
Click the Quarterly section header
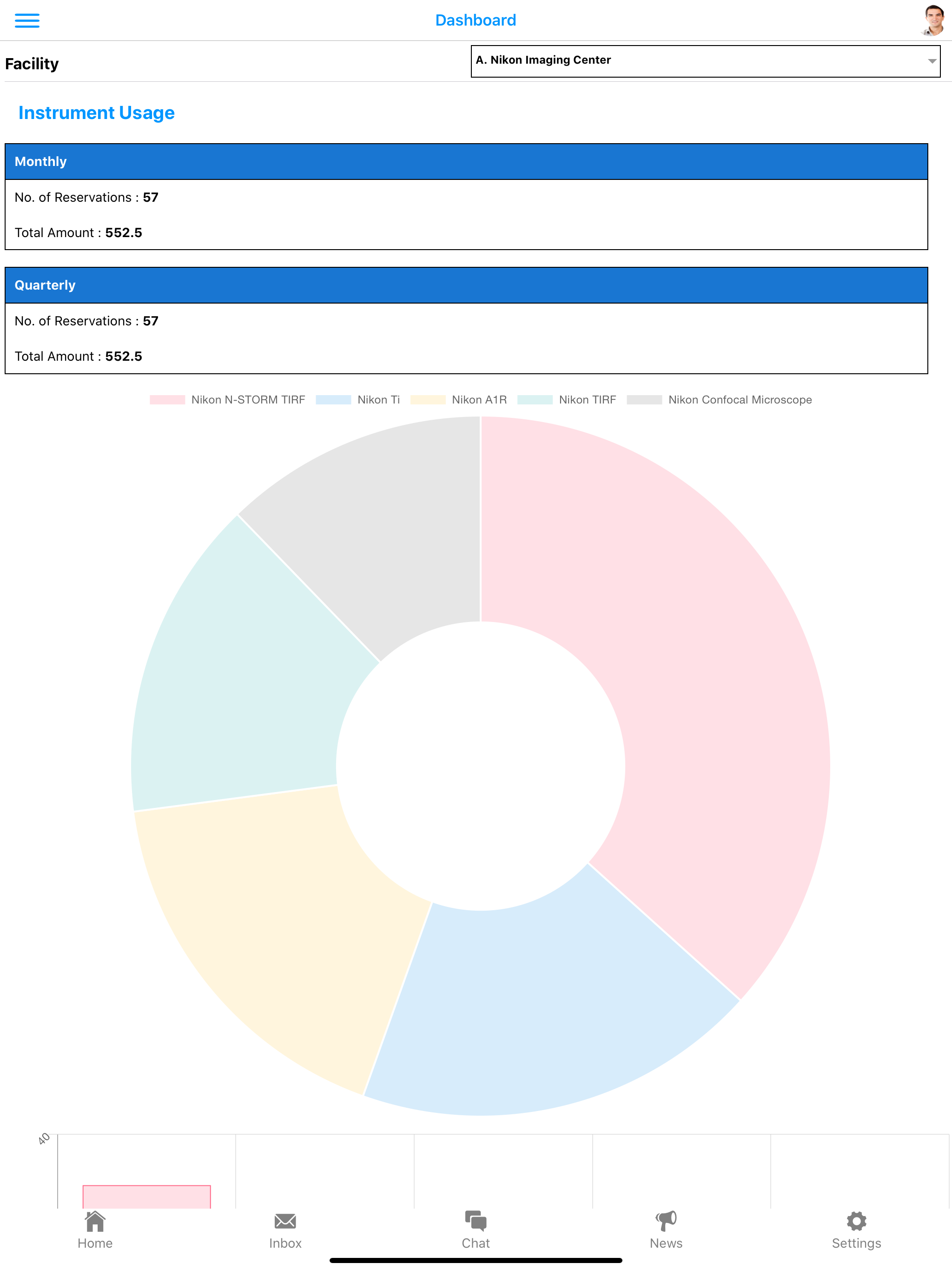[466, 285]
